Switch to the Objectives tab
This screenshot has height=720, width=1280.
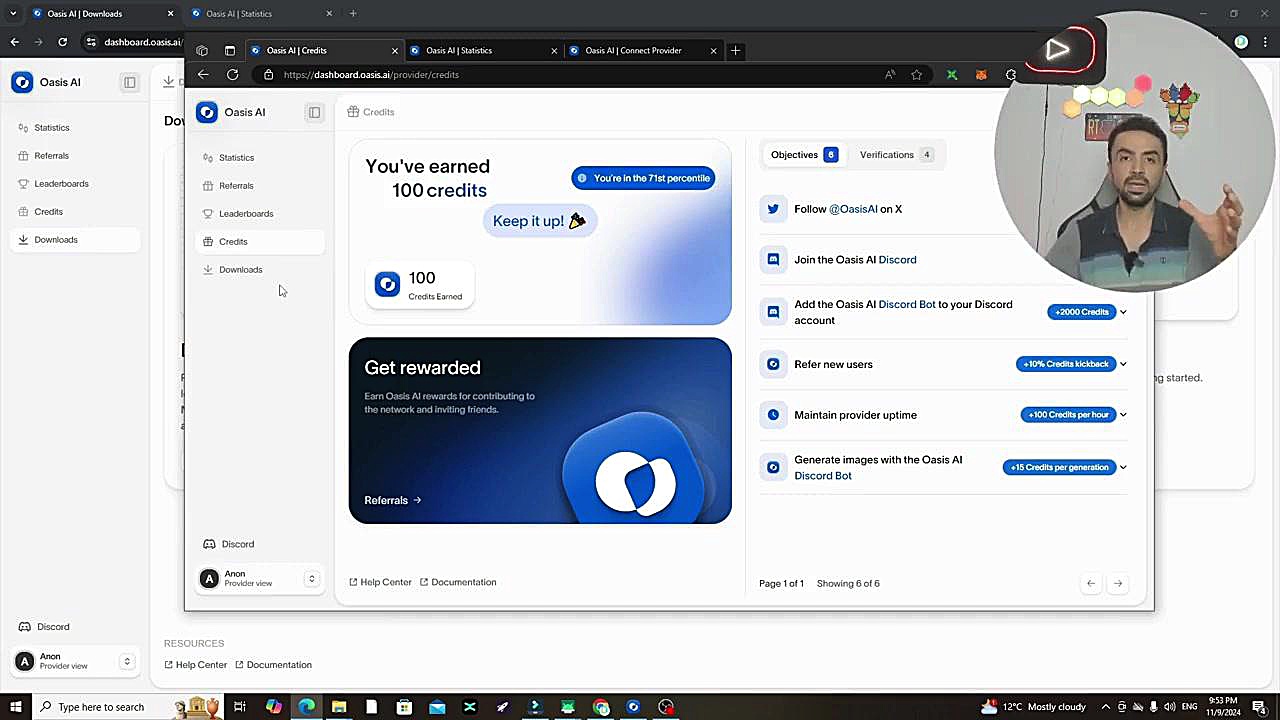point(804,155)
